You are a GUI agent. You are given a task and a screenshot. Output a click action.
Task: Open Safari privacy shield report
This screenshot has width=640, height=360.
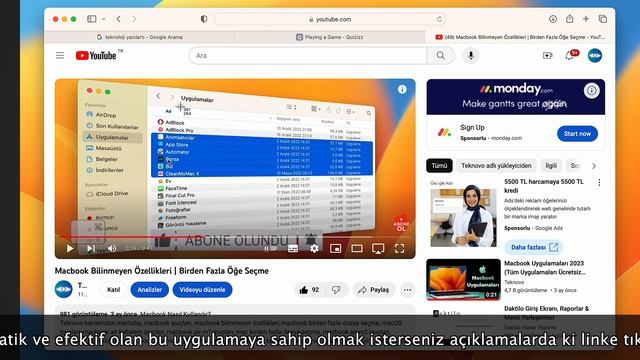tap(204, 19)
